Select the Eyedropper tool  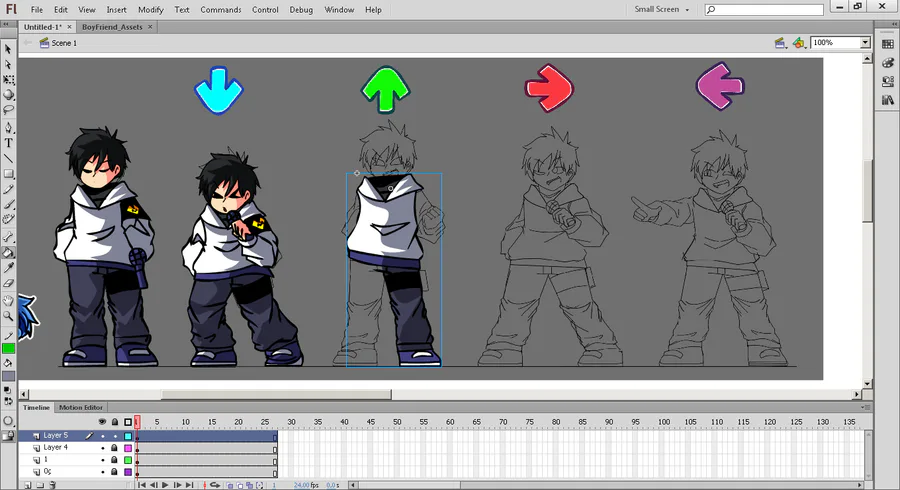[x=9, y=267]
